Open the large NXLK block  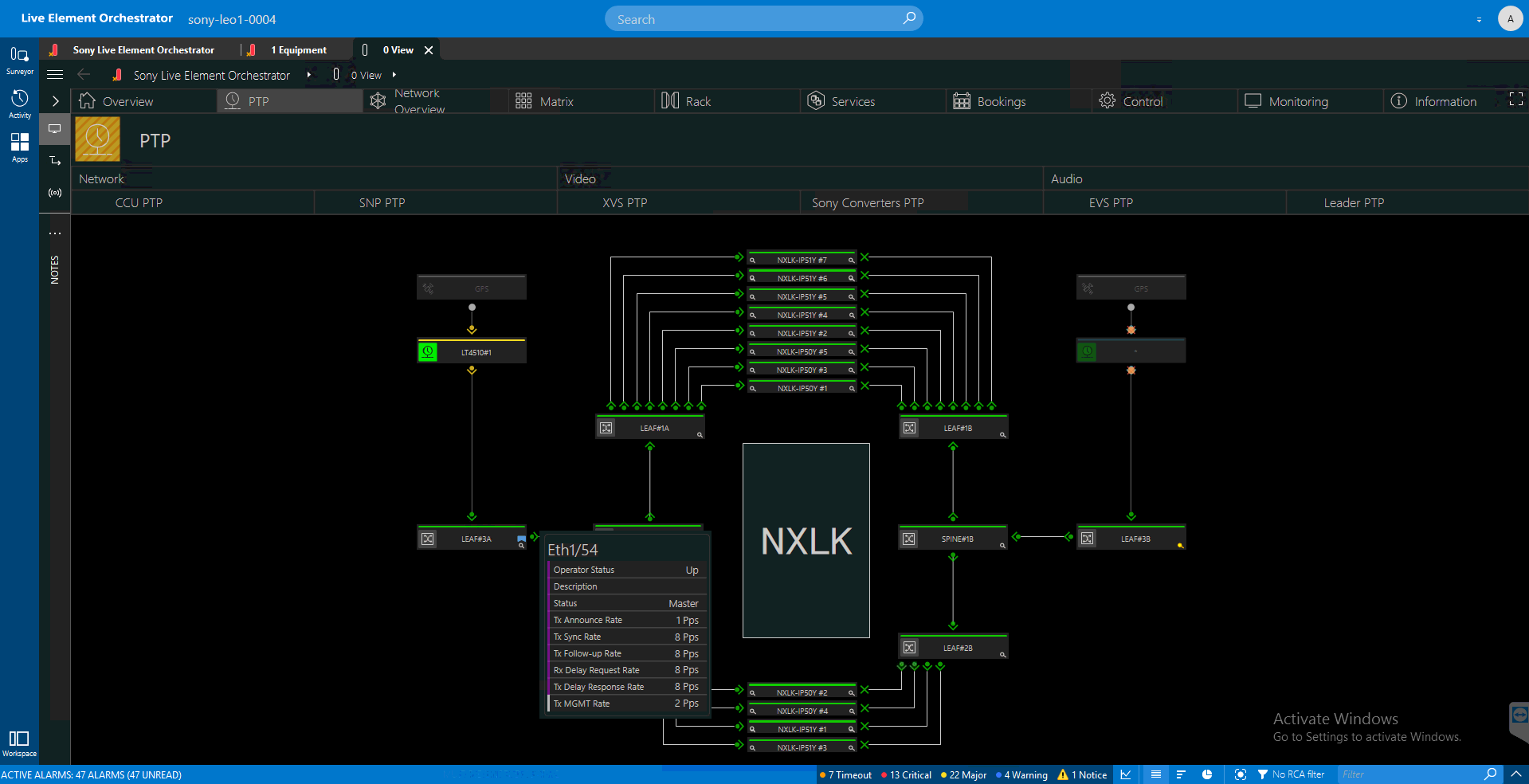pyautogui.click(x=806, y=541)
